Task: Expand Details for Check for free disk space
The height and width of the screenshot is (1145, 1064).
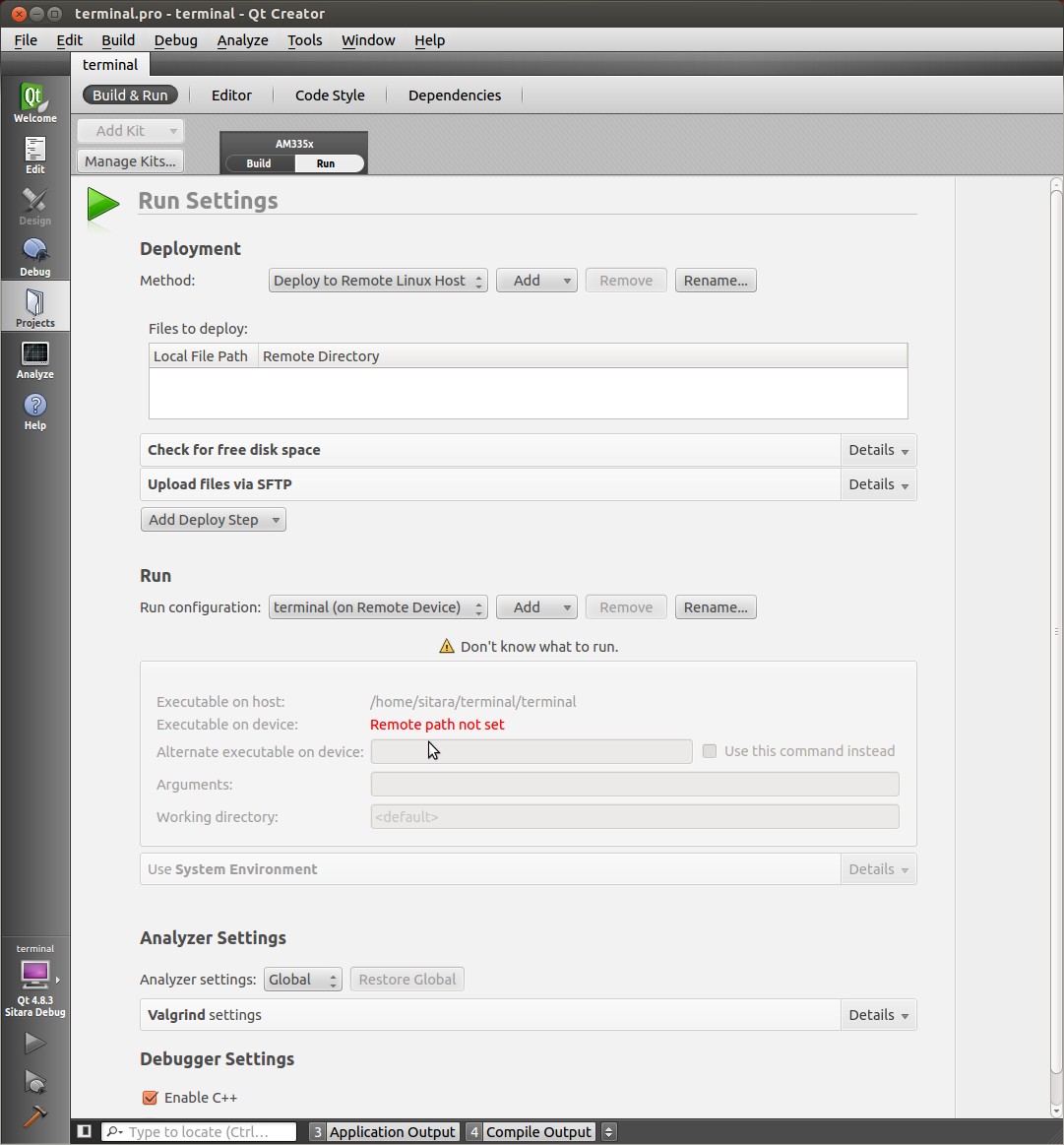Action: 878,450
